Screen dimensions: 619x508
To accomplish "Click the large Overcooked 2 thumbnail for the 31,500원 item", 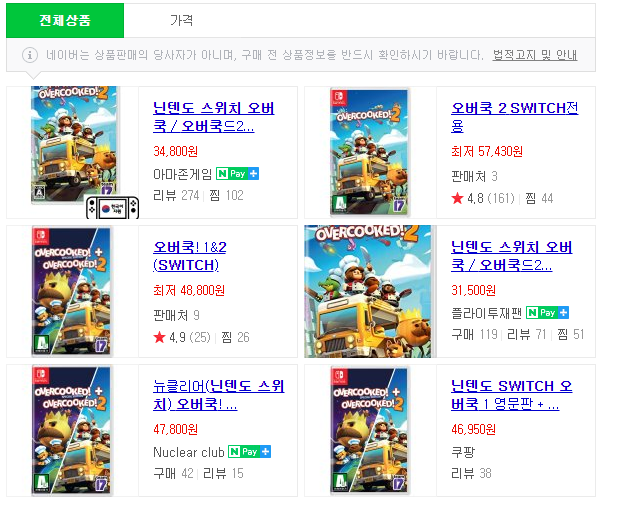I will (370, 291).
